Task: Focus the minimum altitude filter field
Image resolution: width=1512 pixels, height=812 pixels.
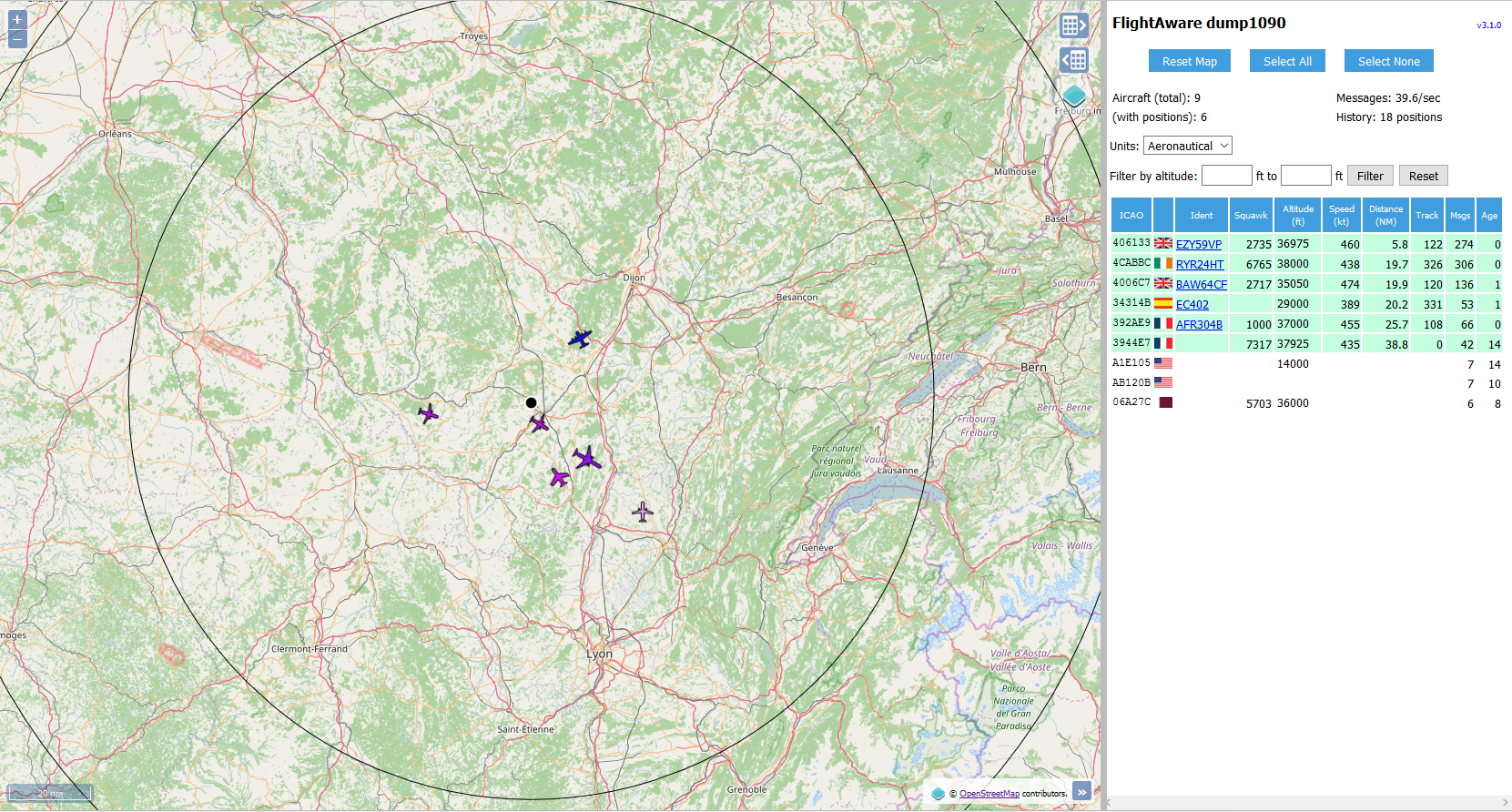Action: coord(1227,176)
